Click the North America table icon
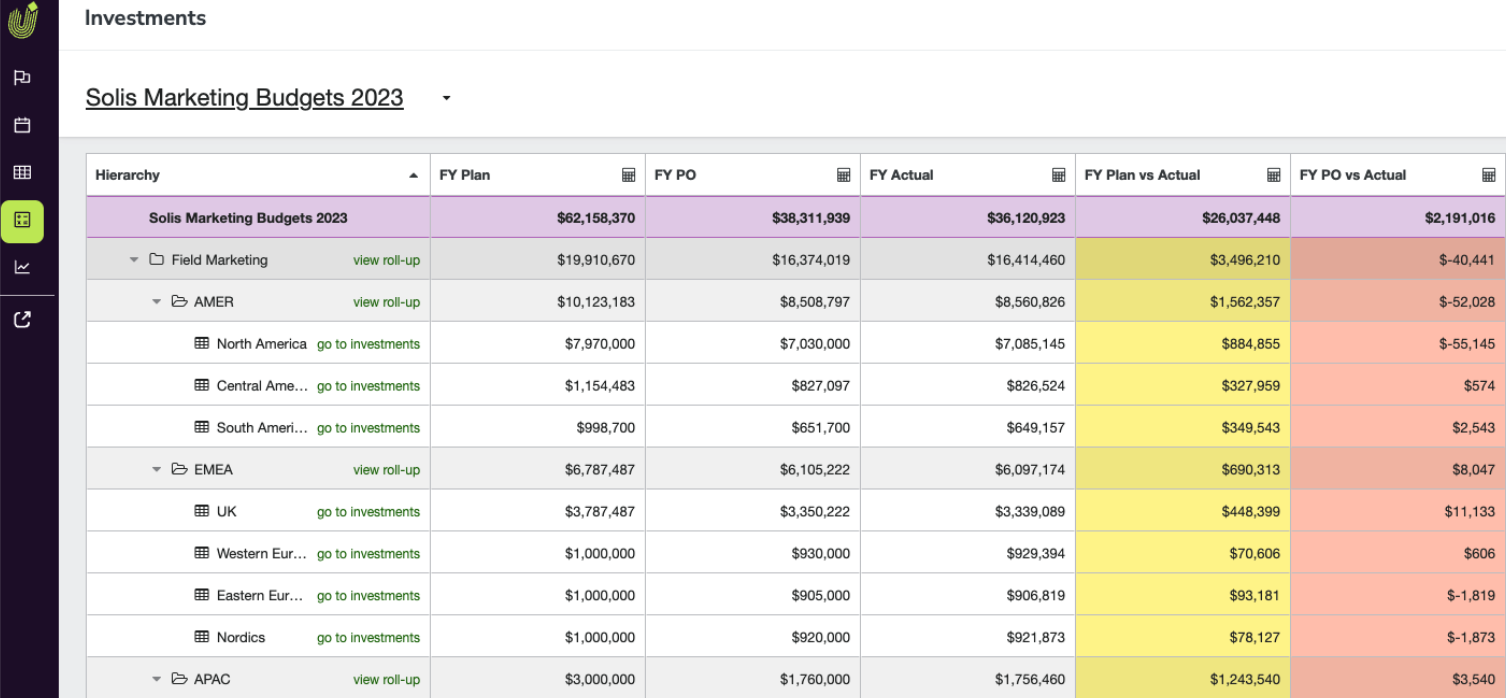 point(202,343)
